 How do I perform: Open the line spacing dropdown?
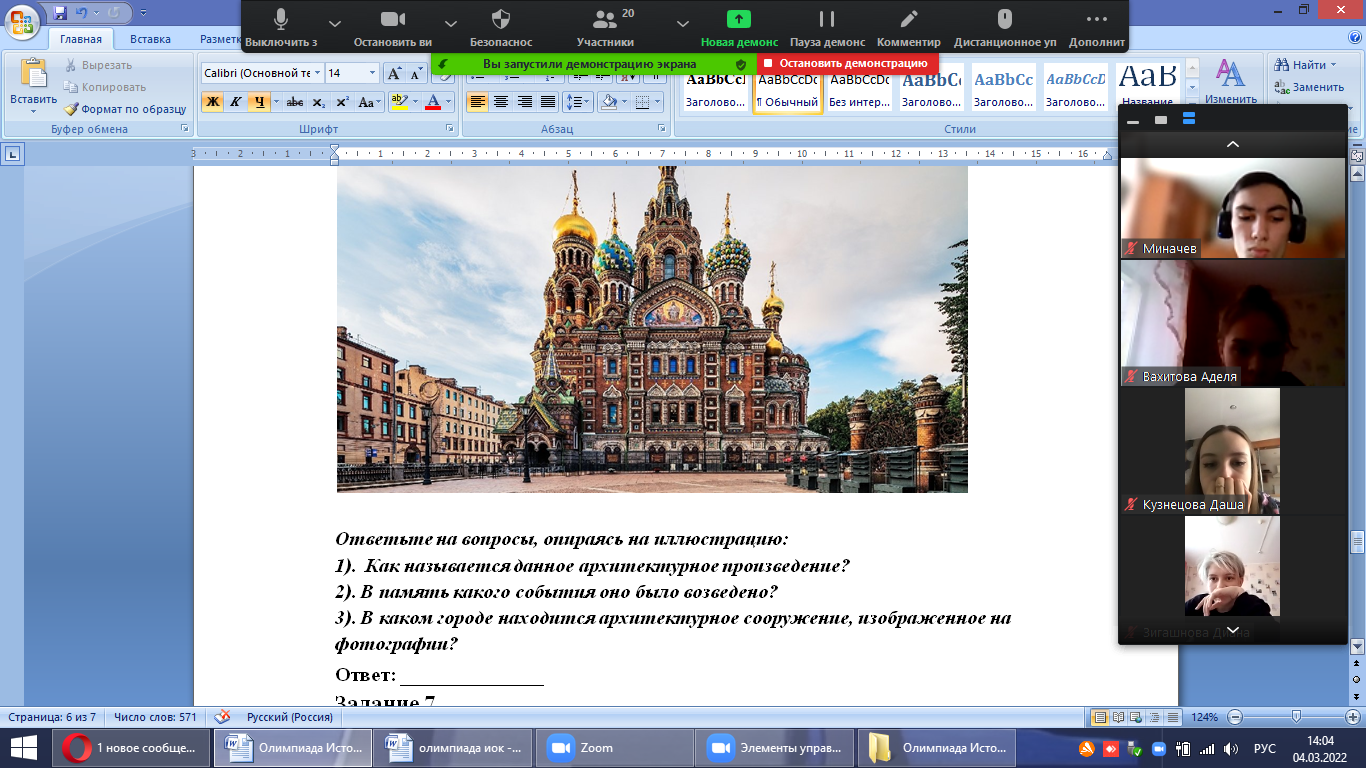[578, 102]
